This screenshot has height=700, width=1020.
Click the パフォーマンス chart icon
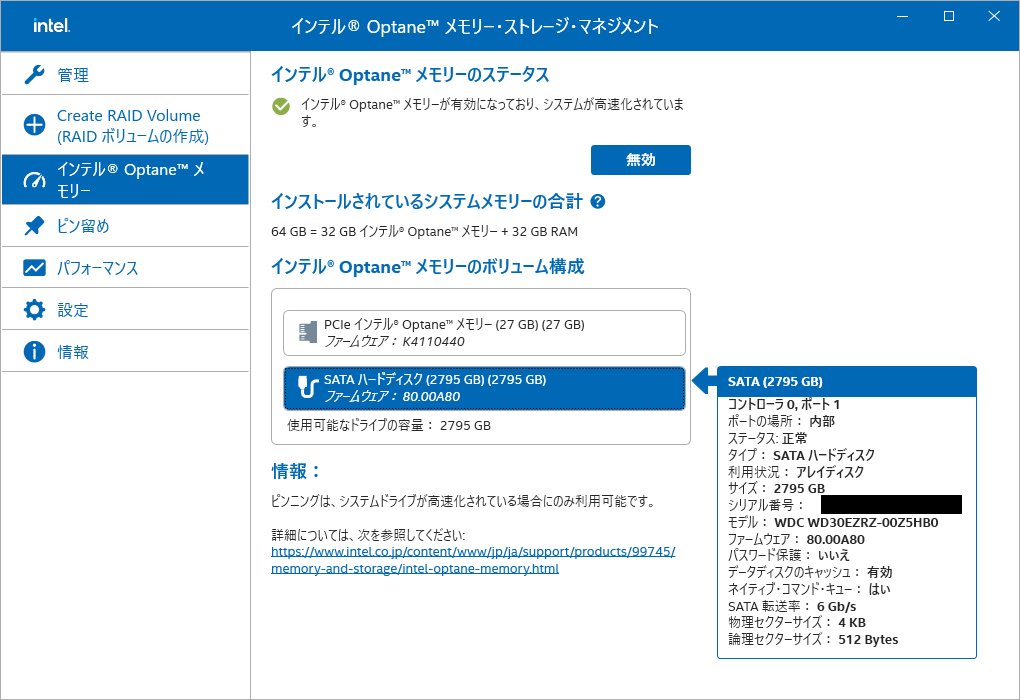[33, 268]
